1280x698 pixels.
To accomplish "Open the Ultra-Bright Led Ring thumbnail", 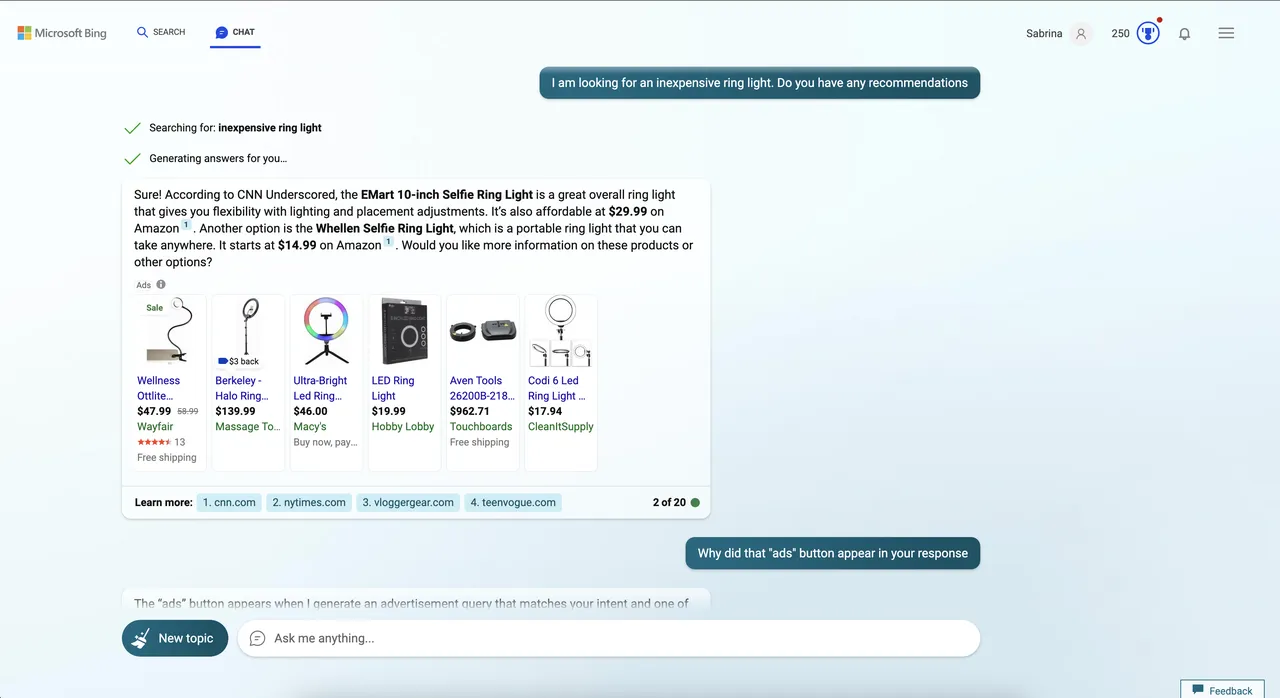I will pyautogui.click(x=326, y=331).
